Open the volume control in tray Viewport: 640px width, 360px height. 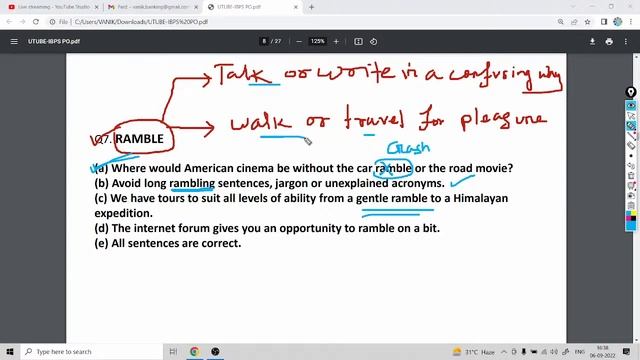coord(554,352)
